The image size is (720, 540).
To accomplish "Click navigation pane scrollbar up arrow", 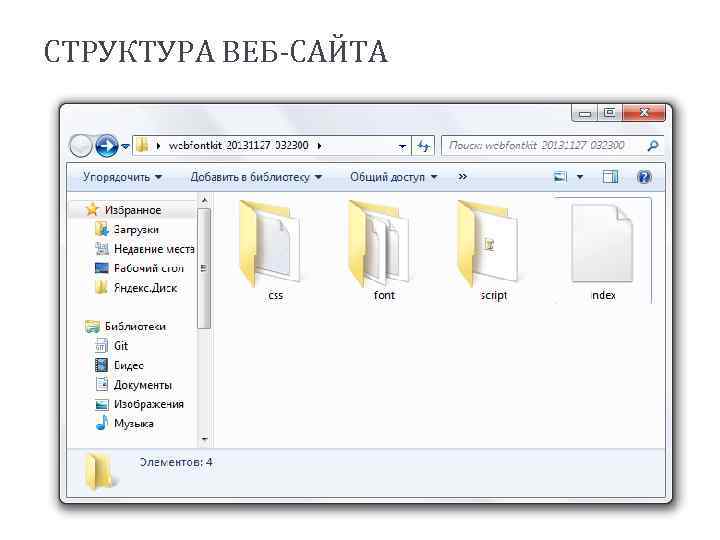I will coord(204,201).
